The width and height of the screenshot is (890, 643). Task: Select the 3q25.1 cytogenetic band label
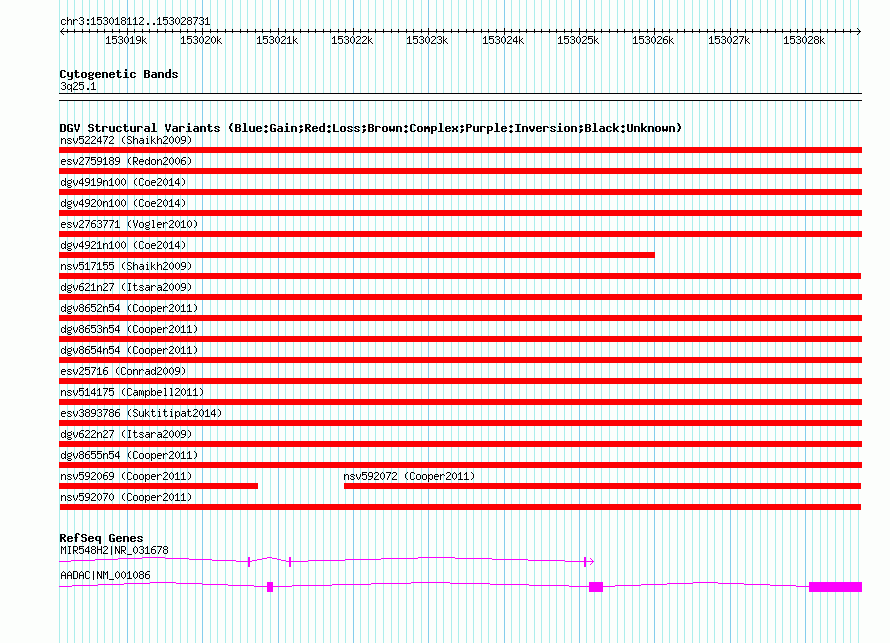[x=78, y=86]
